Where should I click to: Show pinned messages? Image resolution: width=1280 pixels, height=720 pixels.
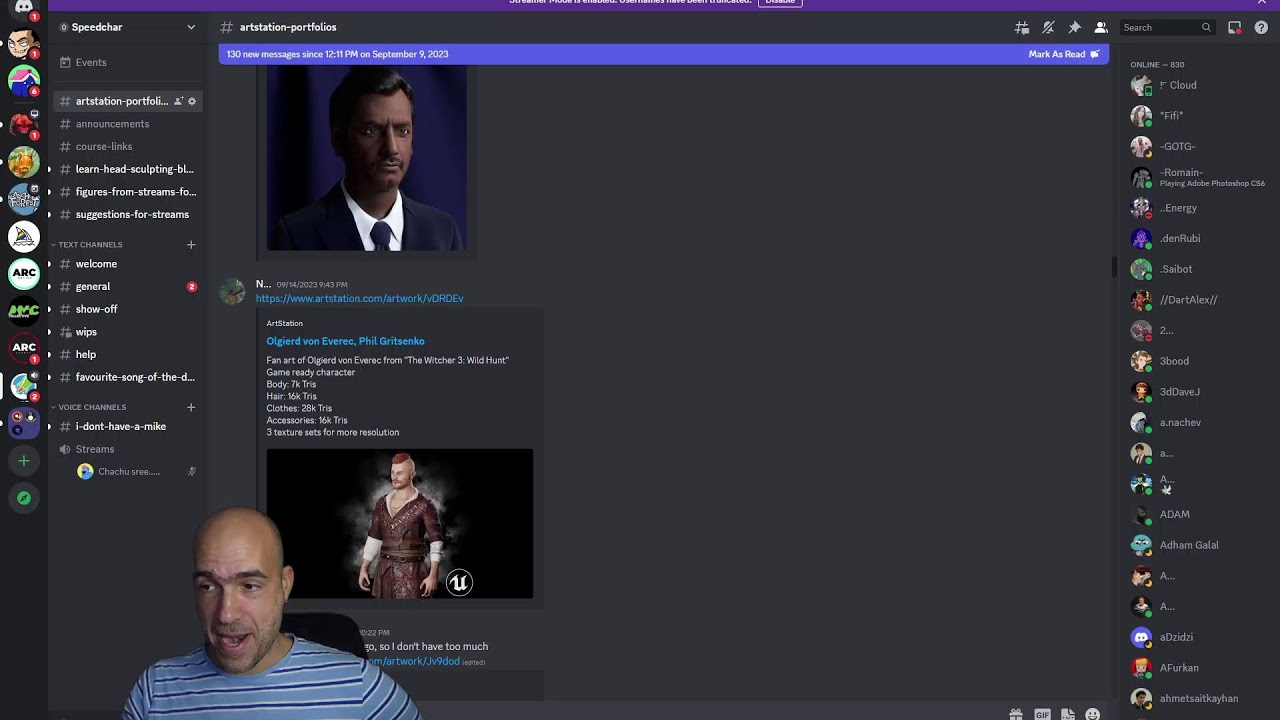click(x=1074, y=28)
